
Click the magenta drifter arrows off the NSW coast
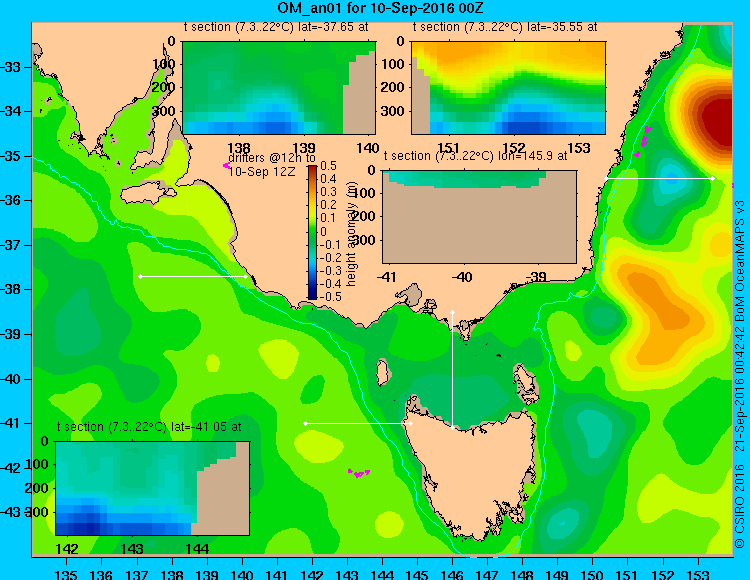pyautogui.click(x=643, y=140)
